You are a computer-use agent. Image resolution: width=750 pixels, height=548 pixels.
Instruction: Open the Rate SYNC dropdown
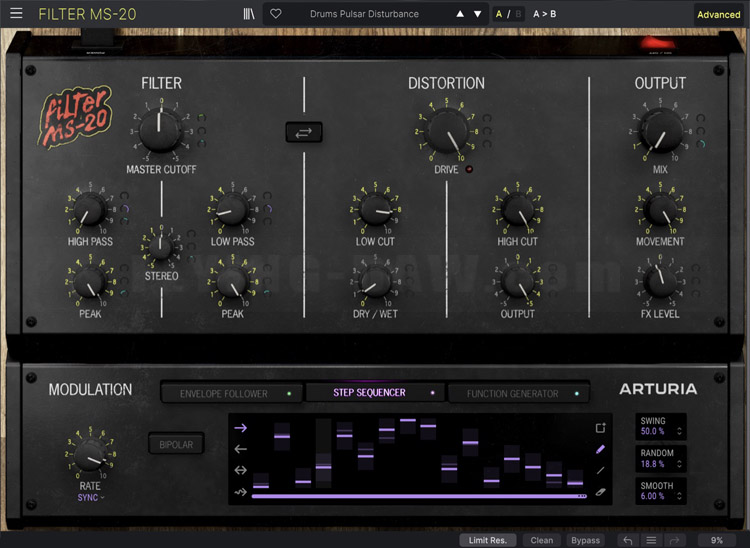pos(90,497)
